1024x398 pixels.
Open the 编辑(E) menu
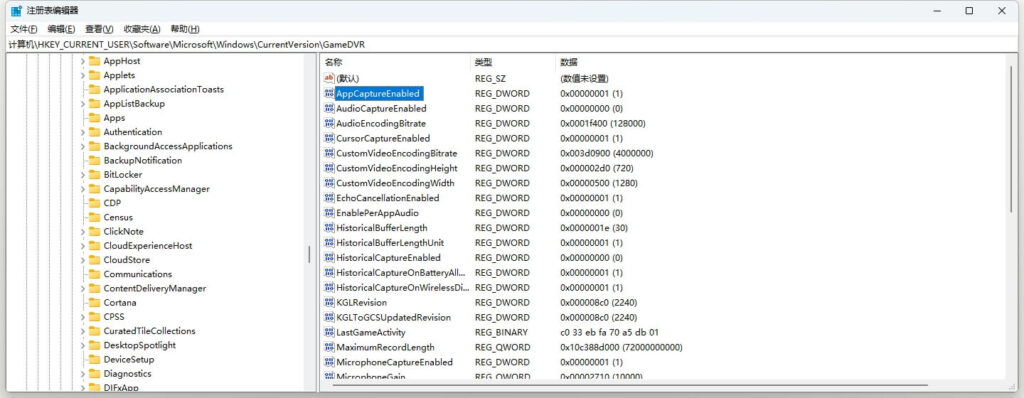(61, 29)
